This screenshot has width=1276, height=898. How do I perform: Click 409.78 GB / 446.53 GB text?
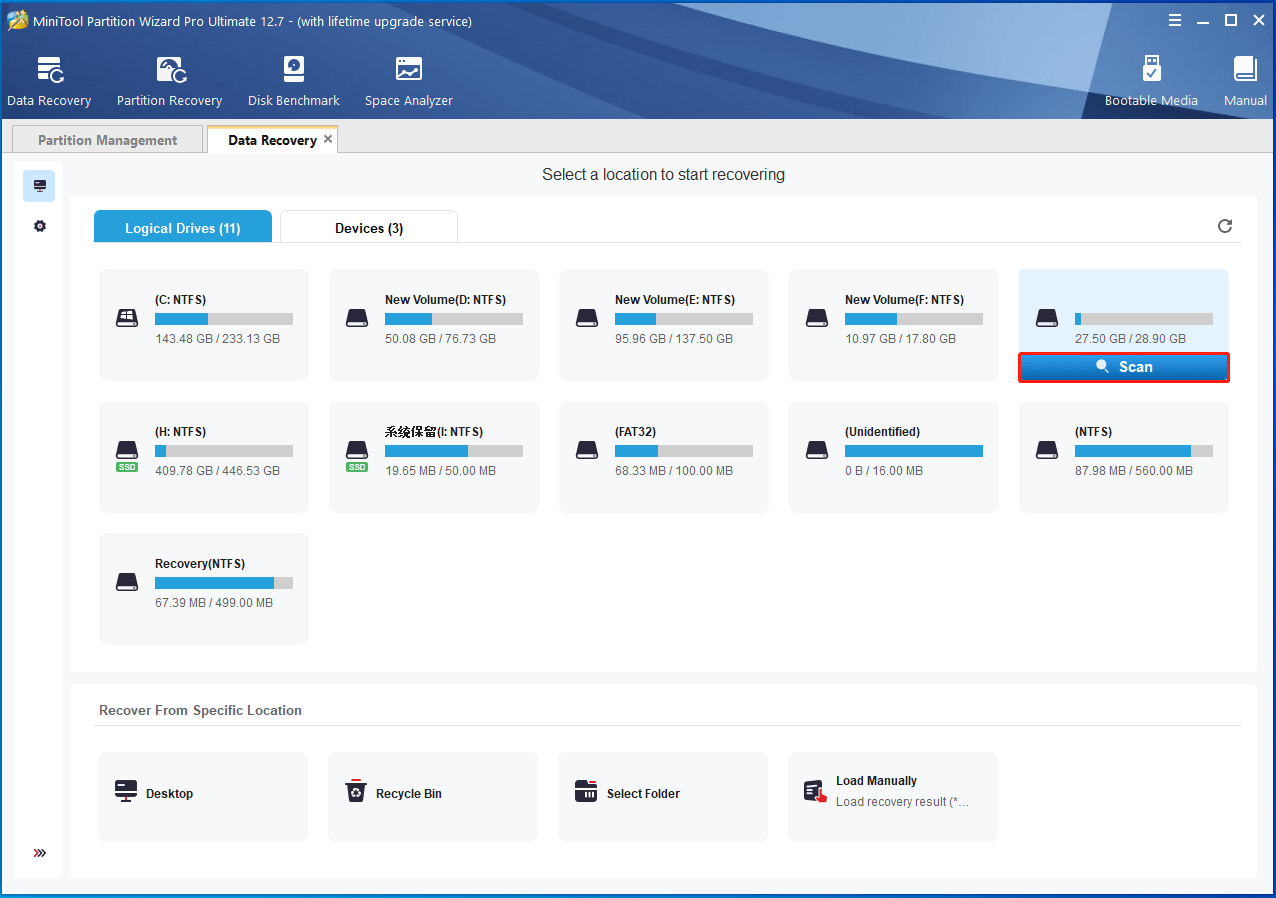217,471
